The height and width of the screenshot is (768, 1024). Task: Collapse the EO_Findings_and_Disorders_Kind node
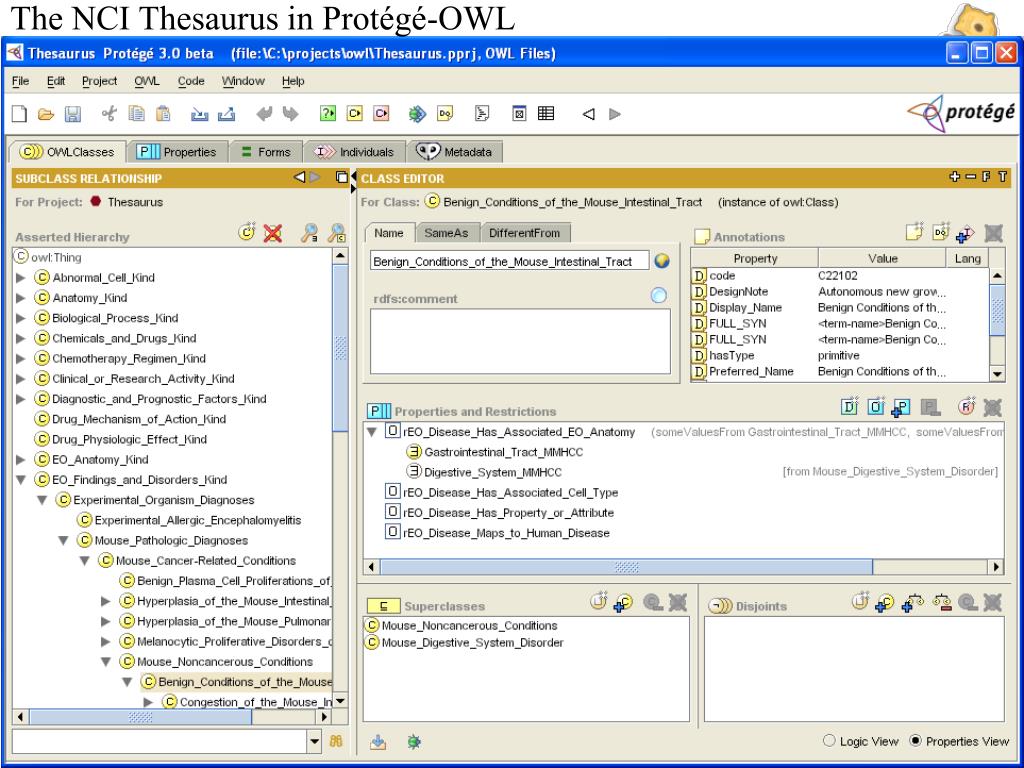point(21,480)
